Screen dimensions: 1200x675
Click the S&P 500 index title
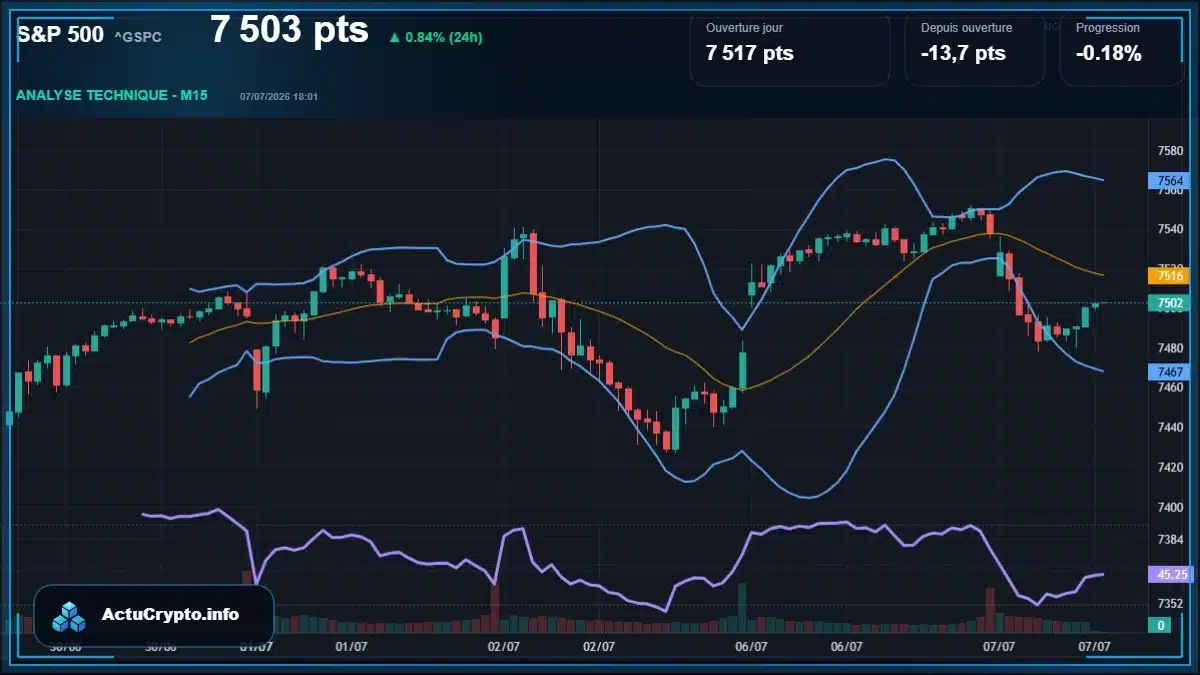pyautogui.click(x=60, y=34)
